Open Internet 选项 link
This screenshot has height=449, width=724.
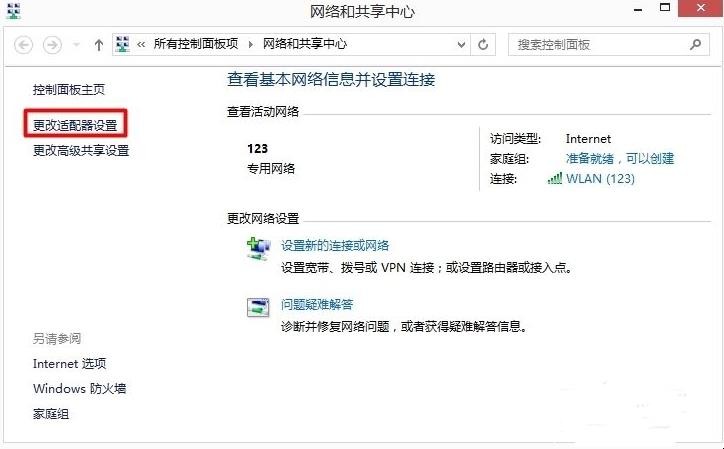(69, 364)
